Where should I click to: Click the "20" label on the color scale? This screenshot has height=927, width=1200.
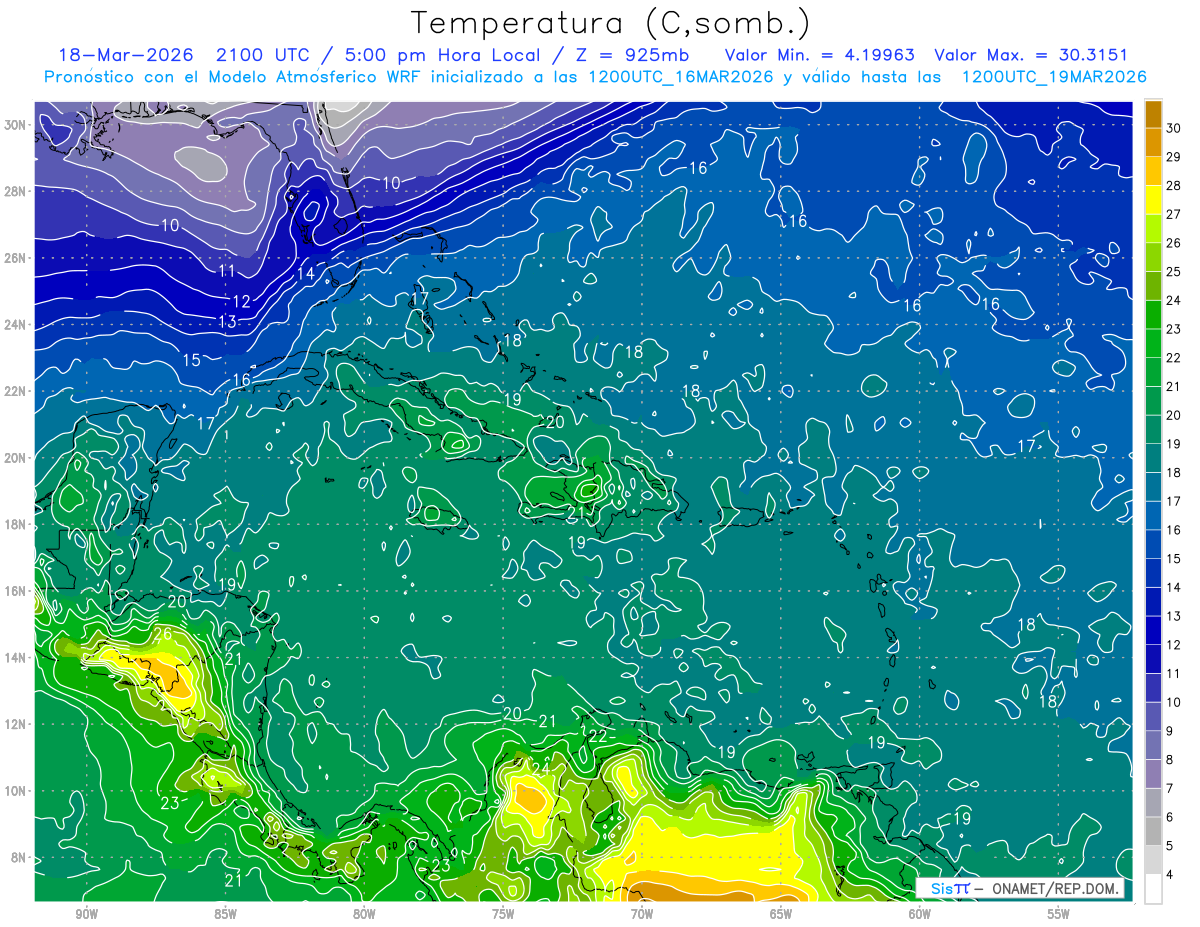(x=1174, y=415)
